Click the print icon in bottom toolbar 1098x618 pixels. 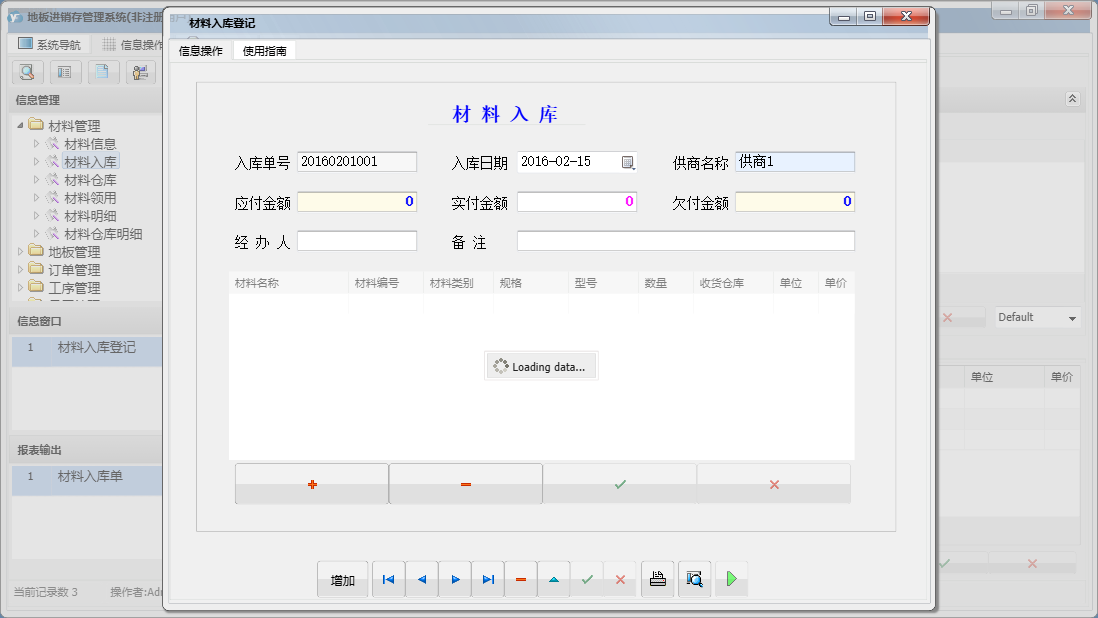click(x=657, y=578)
